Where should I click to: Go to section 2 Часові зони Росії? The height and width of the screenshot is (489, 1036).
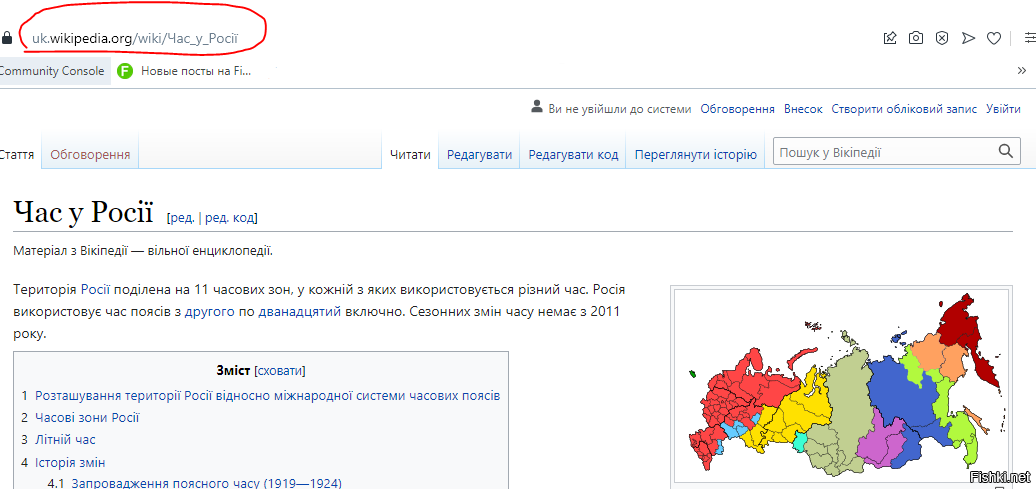point(87,418)
